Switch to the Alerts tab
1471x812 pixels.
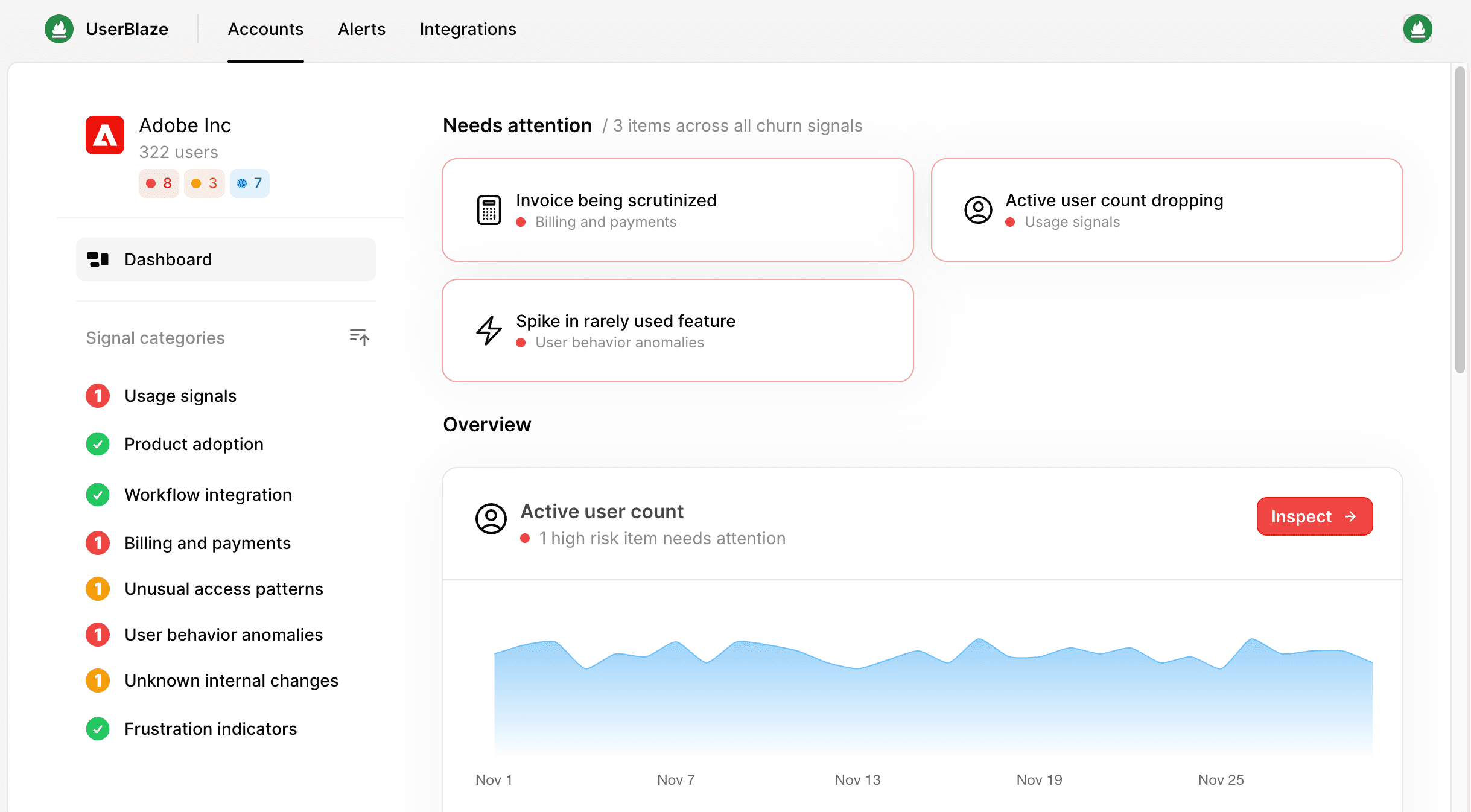click(x=361, y=29)
